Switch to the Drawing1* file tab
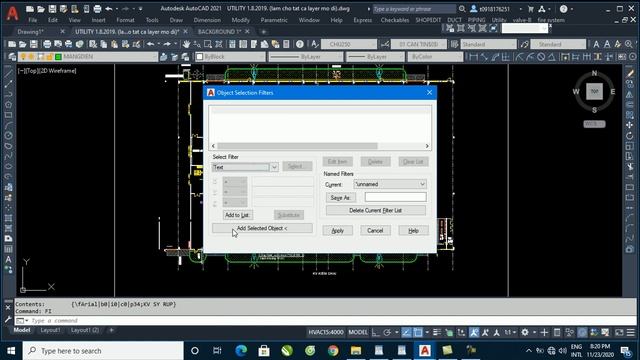Image resolution: width=640 pixels, height=360 pixels. tap(31, 31)
